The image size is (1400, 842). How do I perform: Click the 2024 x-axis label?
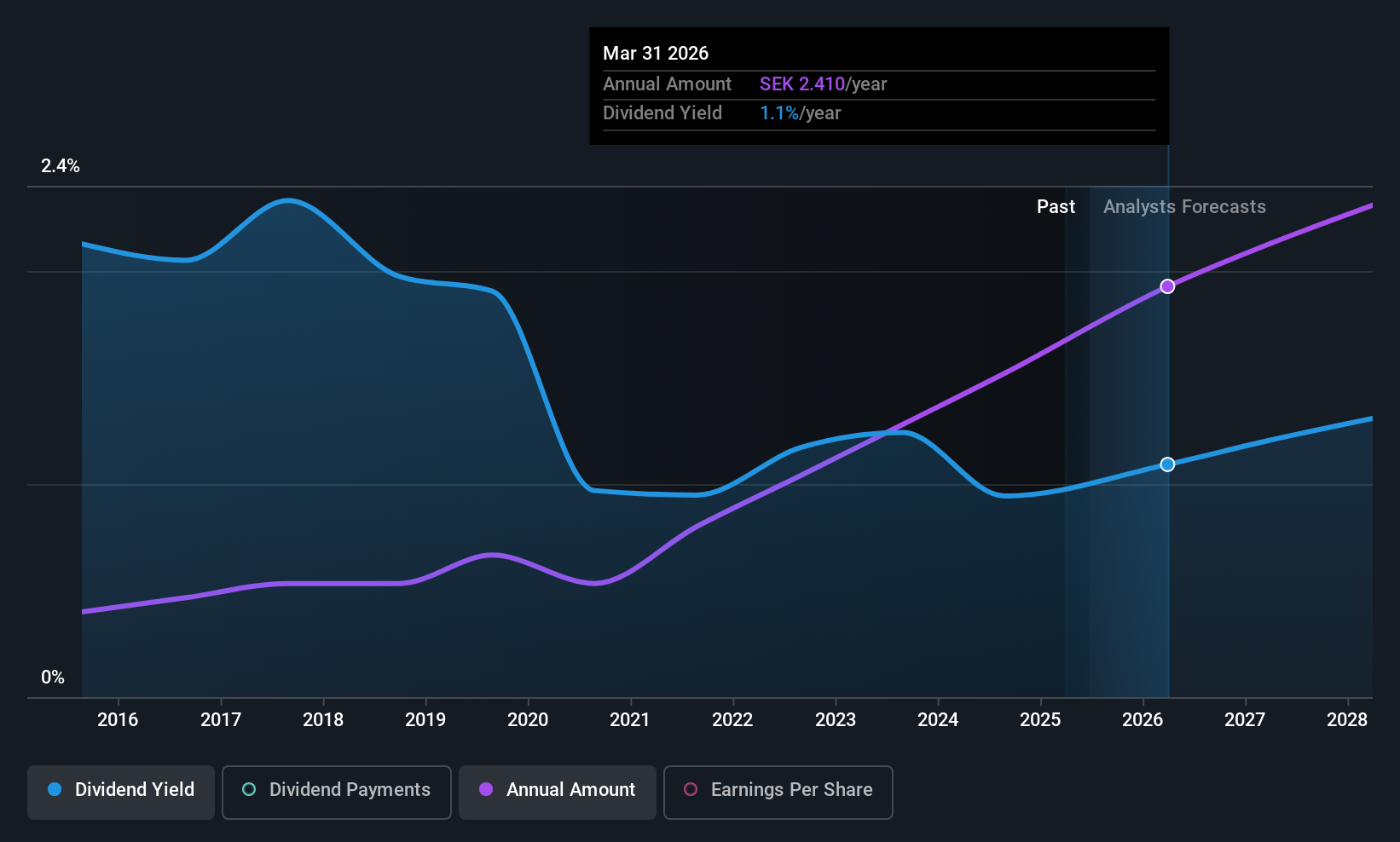pyautogui.click(x=938, y=719)
